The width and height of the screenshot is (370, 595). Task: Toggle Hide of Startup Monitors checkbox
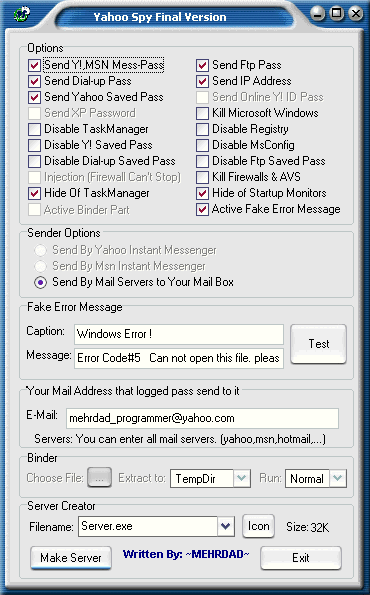(202, 193)
